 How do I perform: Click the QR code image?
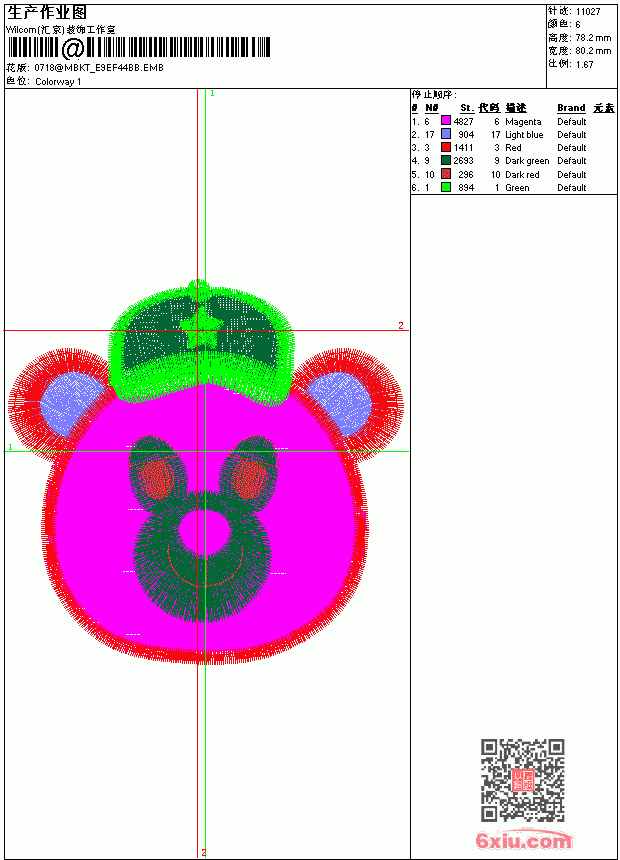(523, 780)
